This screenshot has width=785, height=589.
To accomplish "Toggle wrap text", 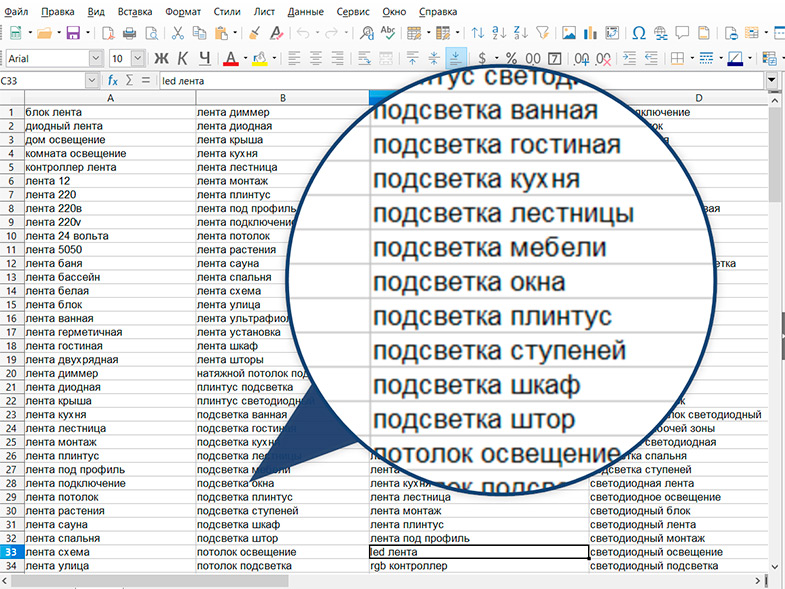I will click(x=364, y=59).
